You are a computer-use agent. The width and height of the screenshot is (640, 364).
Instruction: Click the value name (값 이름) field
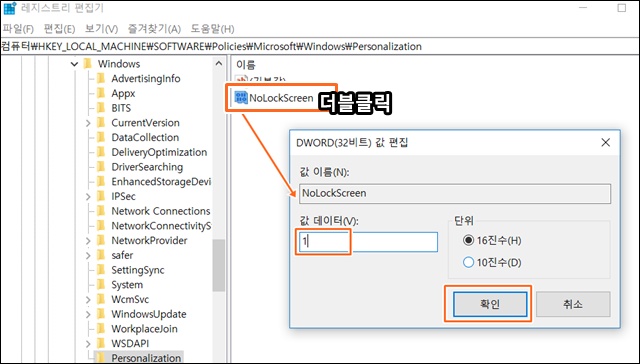click(455, 193)
